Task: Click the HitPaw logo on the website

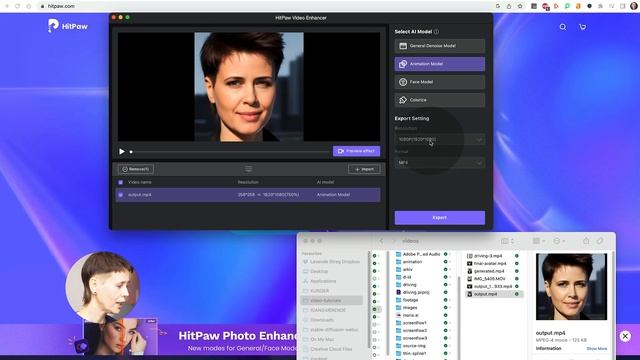Action: click(68, 26)
